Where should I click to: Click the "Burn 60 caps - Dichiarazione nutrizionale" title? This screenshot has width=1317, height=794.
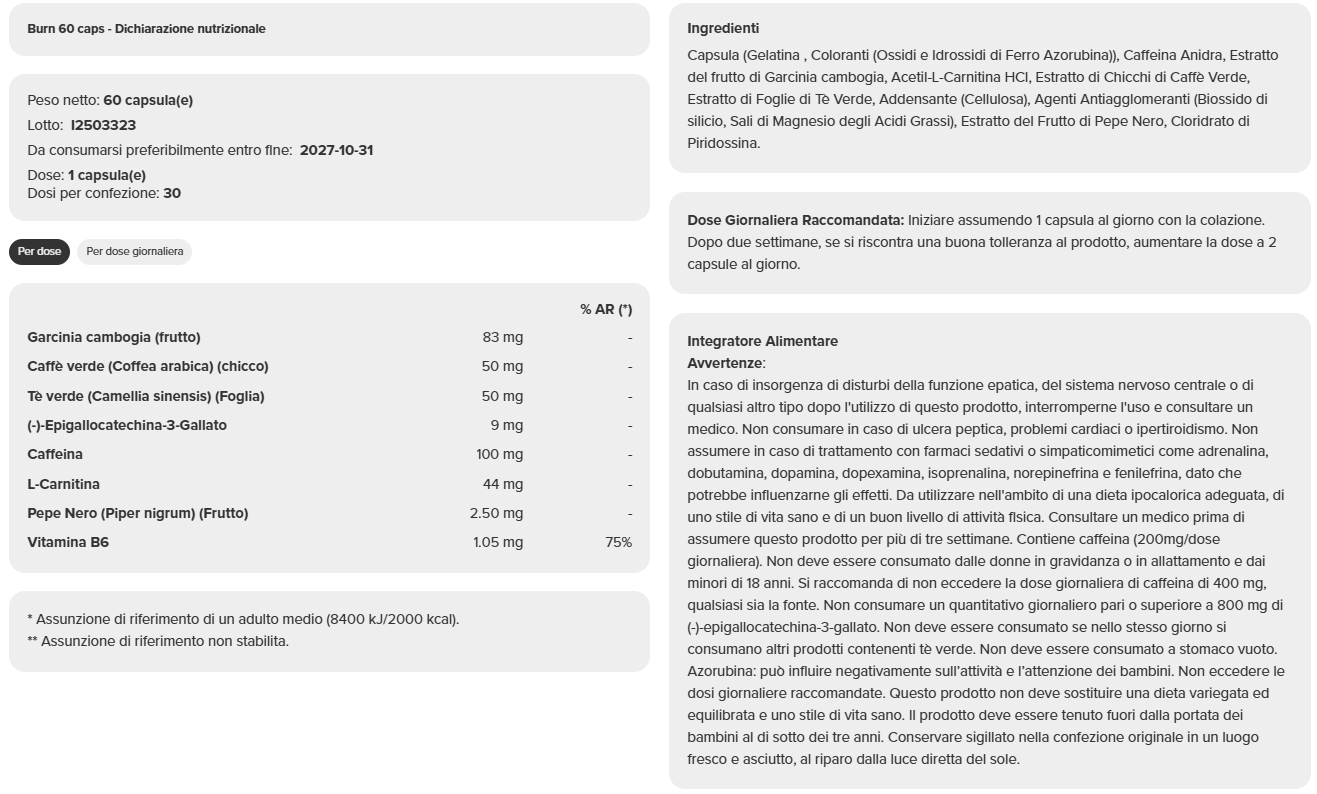pyautogui.click(x=146, y=29)
